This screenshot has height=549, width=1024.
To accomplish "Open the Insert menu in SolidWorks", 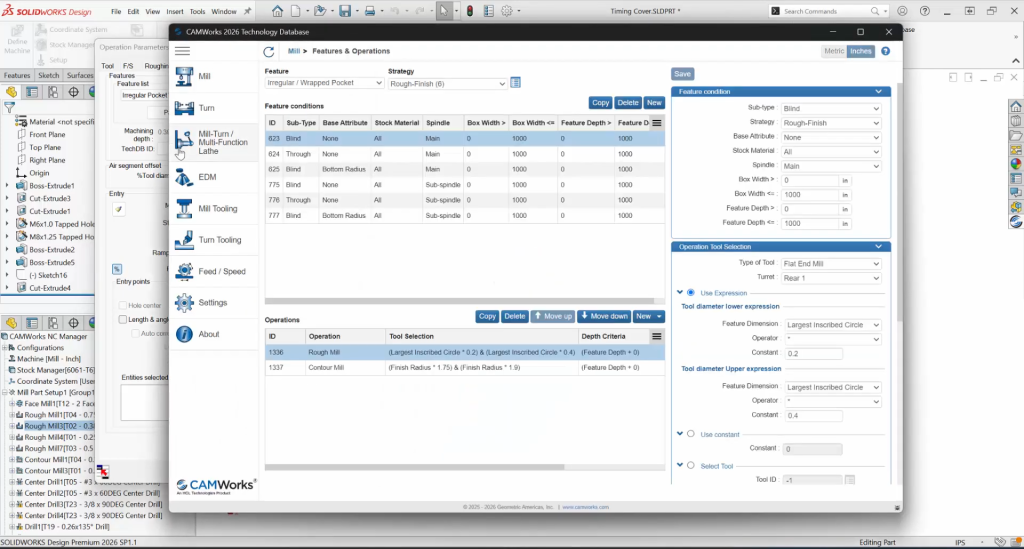I will pyautogui.click(x=174, y=12).
